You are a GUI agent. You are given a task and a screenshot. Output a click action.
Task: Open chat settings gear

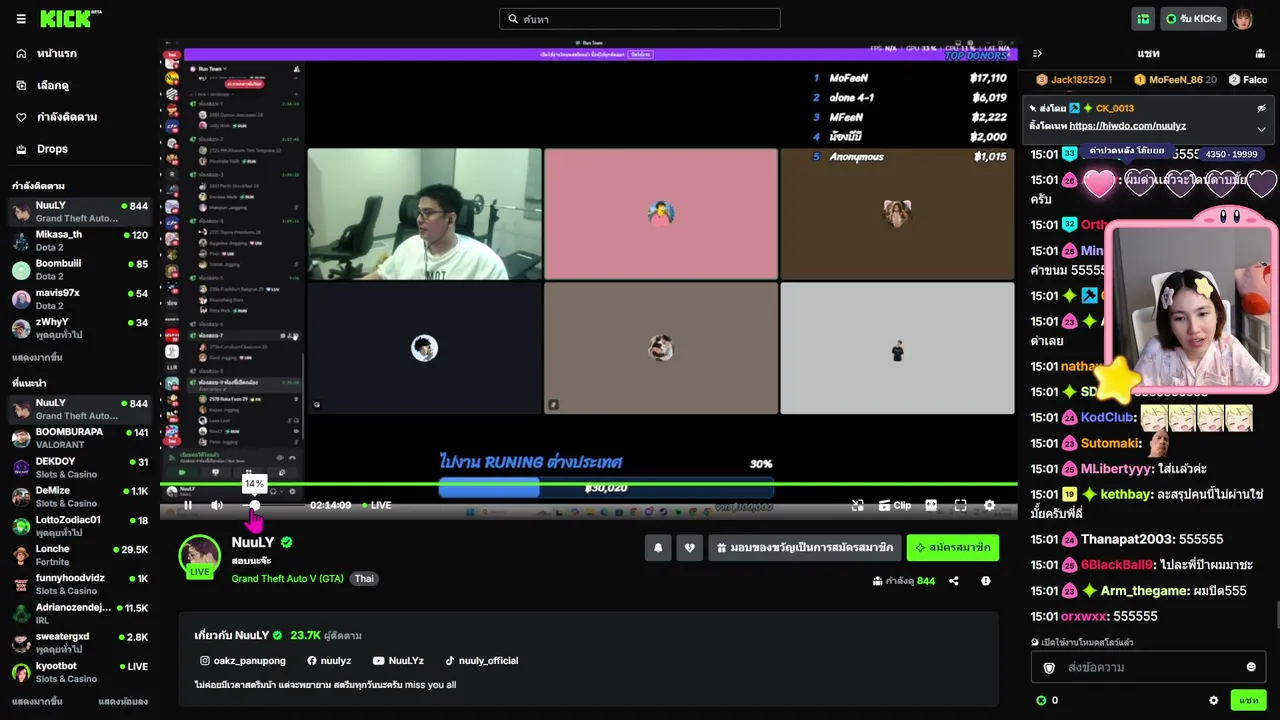tap(1214, 700)
